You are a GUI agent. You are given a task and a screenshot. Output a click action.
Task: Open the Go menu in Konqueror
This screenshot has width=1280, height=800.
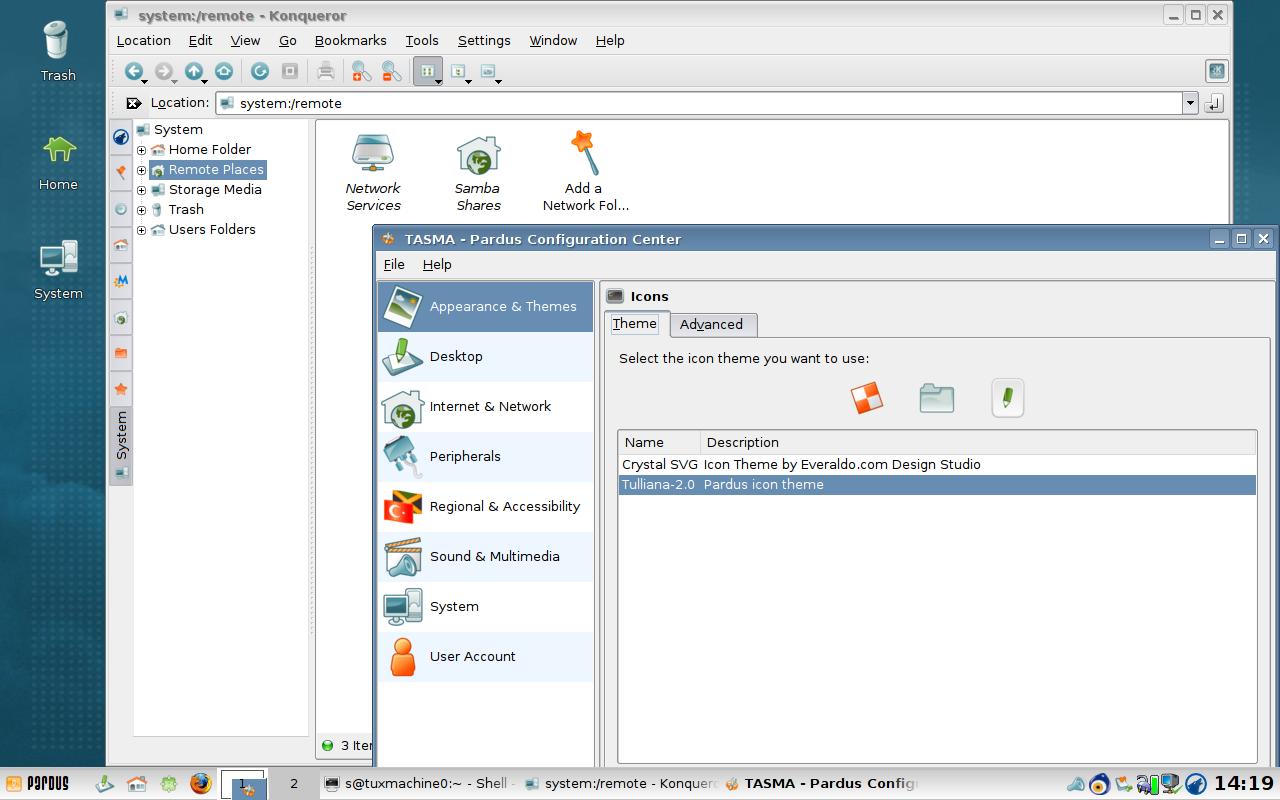pos(288,40)
